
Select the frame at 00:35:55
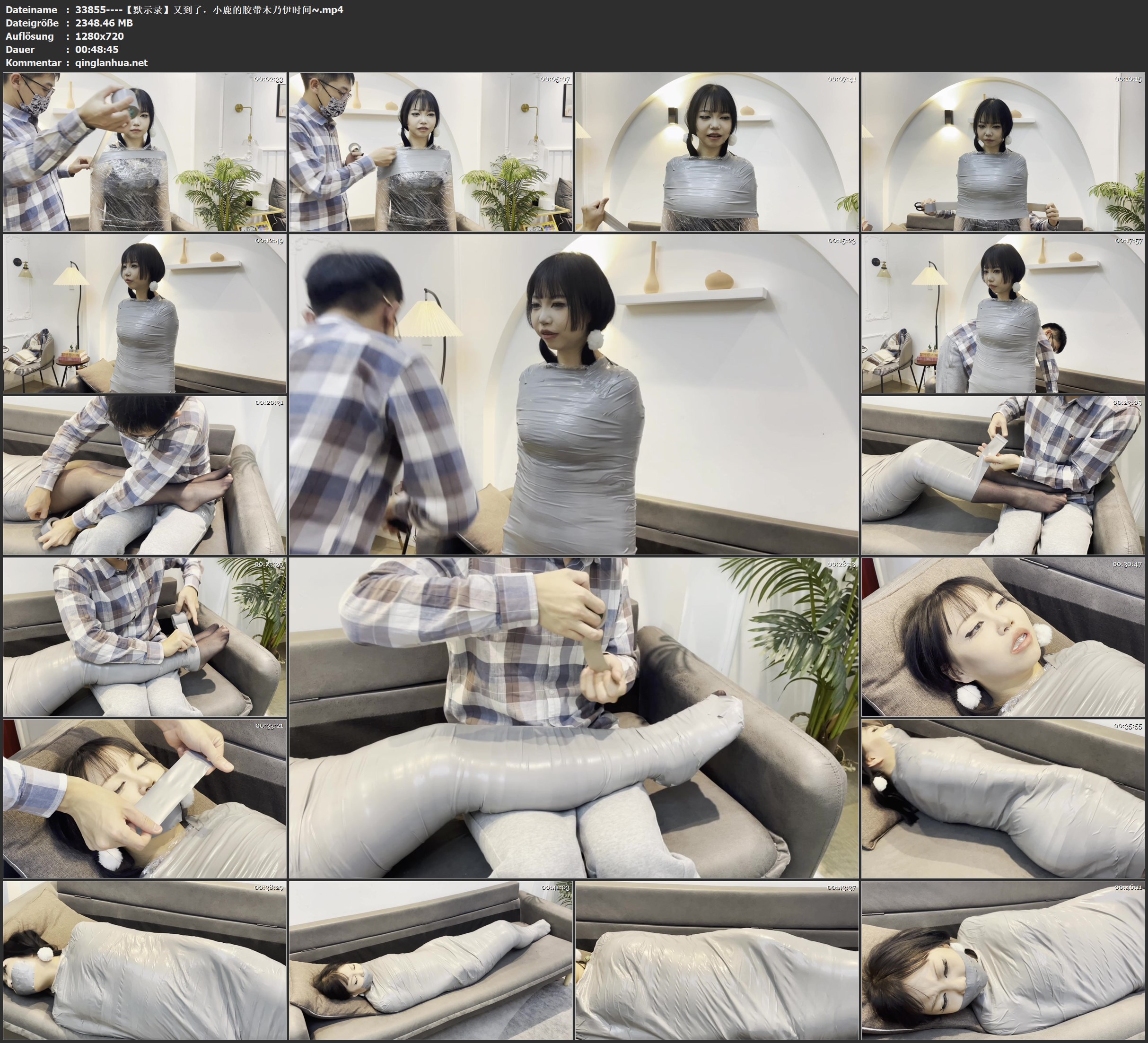1003,799
